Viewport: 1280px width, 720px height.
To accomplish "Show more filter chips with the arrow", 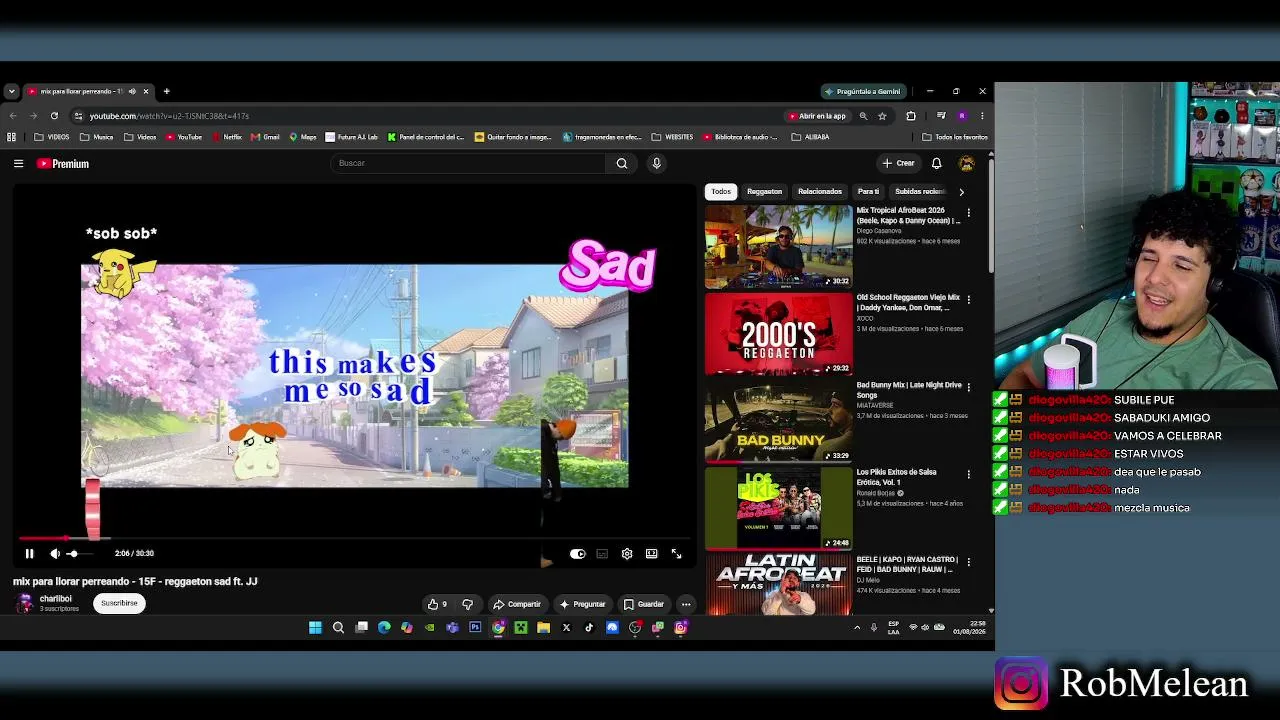I will click(961, 191).
